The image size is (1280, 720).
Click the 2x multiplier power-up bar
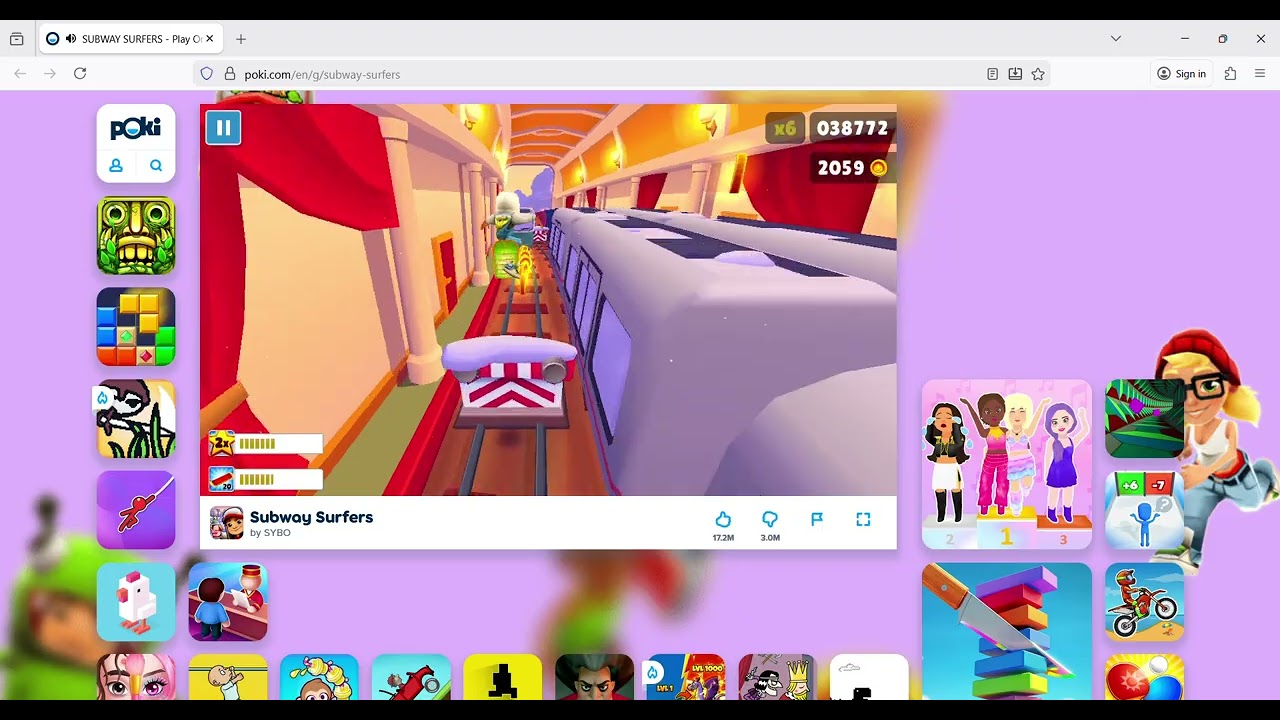266,444
